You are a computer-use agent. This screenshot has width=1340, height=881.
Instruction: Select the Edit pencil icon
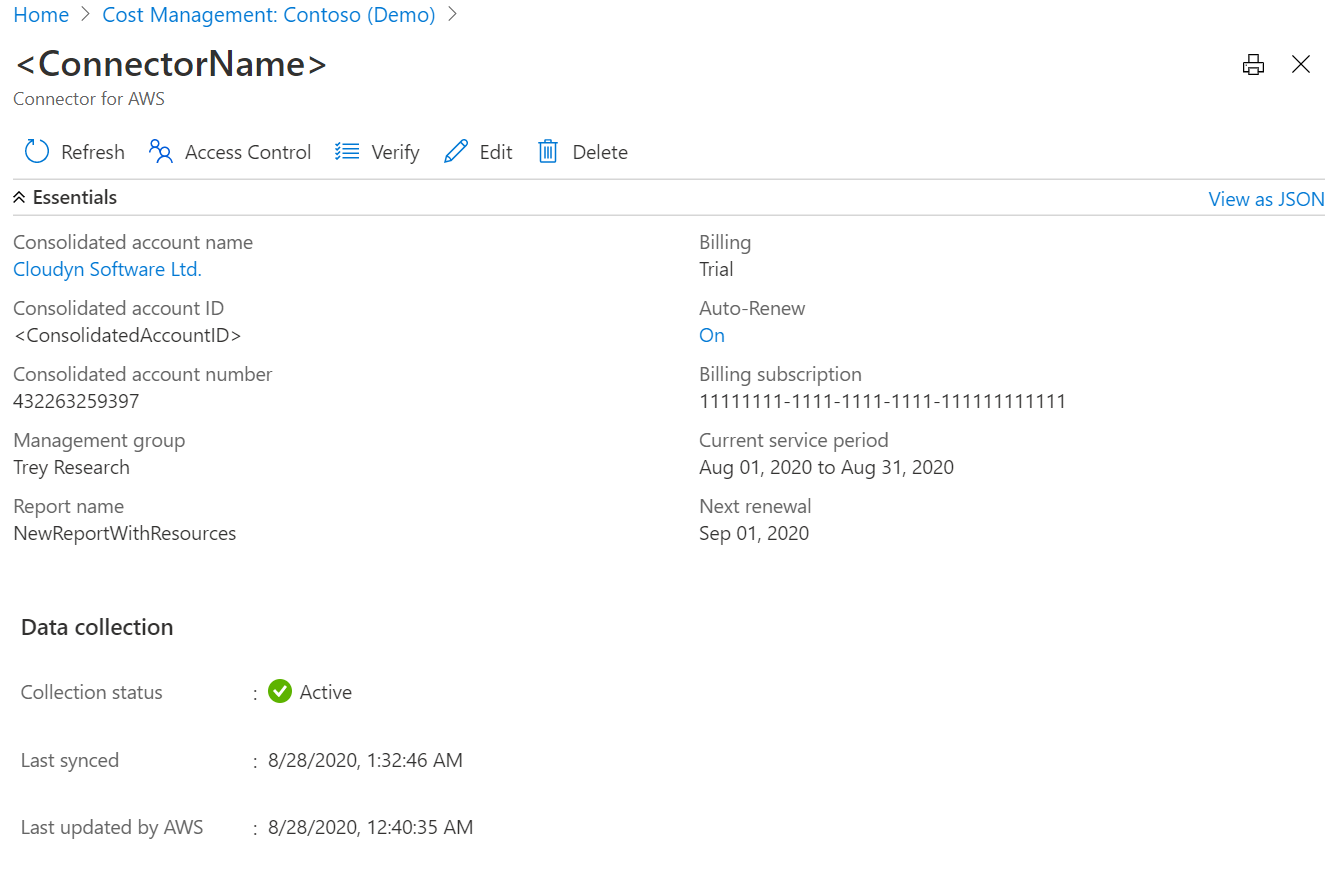tap(456, 152)
